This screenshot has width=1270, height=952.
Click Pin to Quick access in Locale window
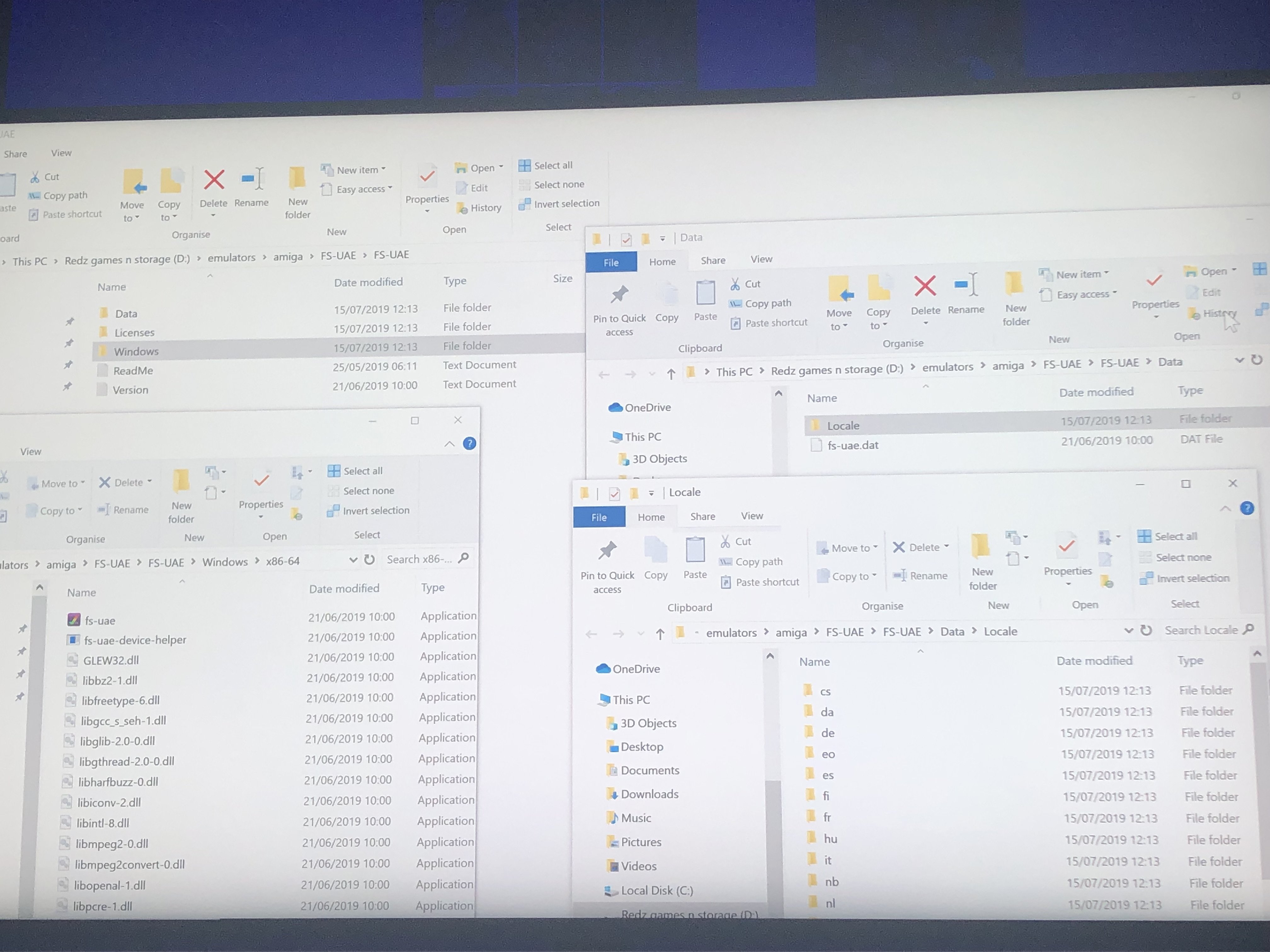(607, 566)
